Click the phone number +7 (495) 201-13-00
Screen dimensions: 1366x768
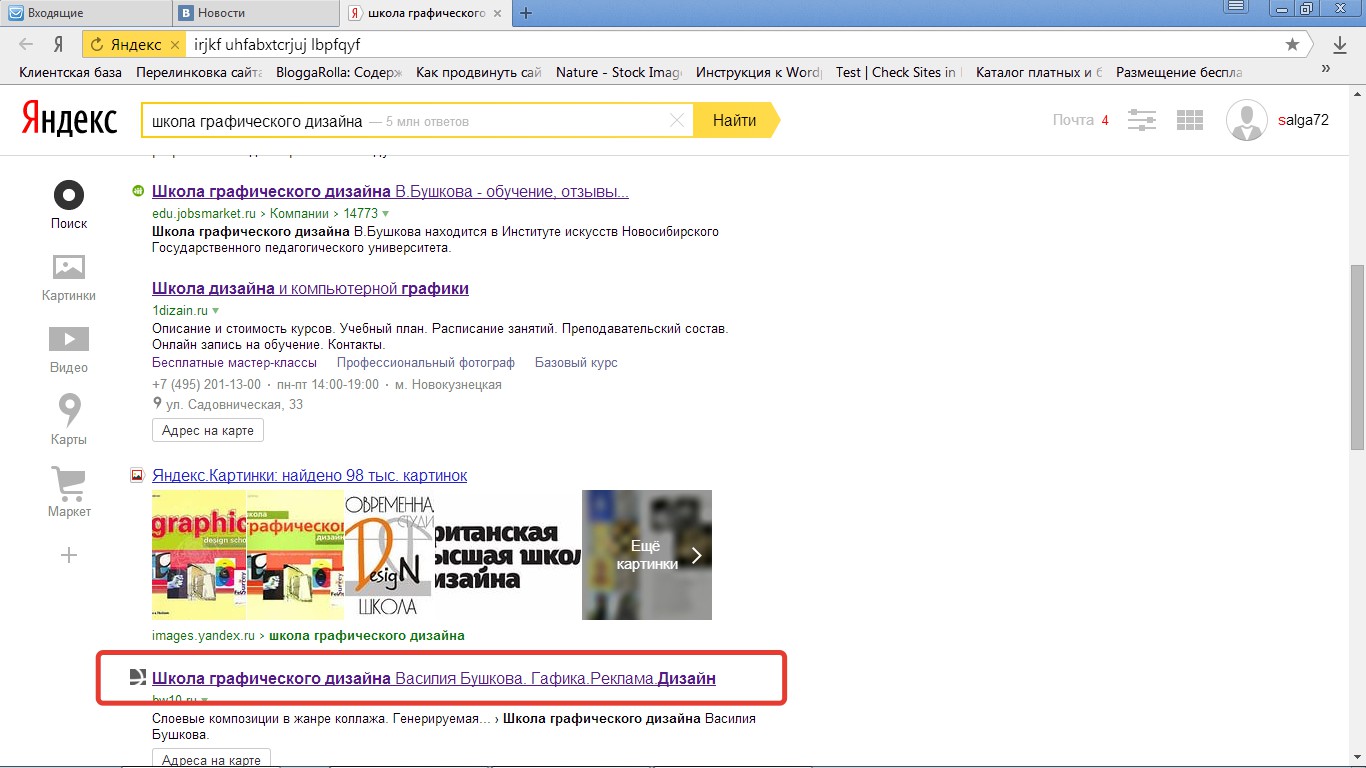pos(206,384)
